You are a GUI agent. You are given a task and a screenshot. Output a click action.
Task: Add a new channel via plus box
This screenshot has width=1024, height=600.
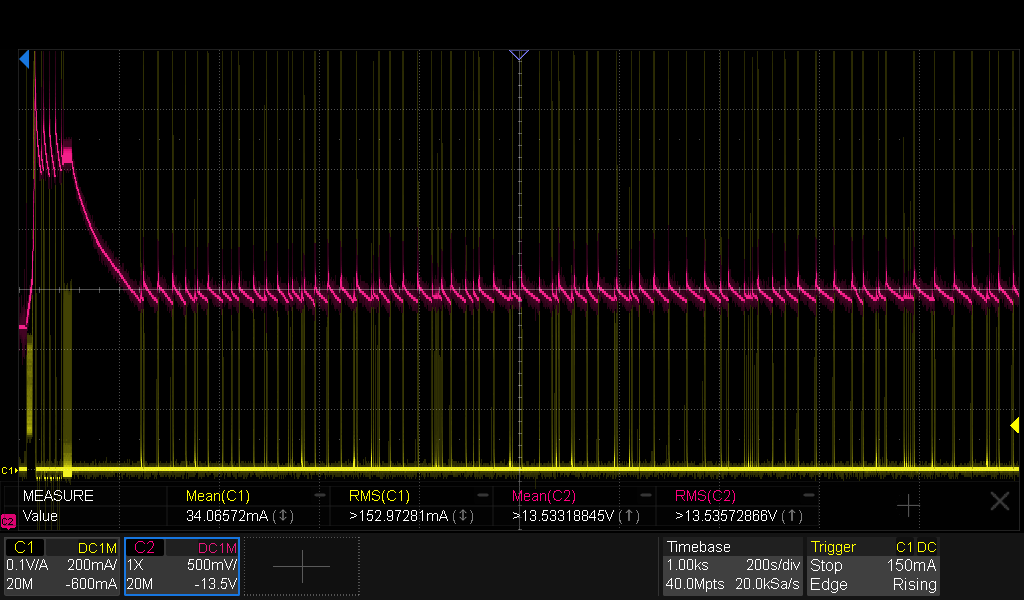pyautogui.click(x=302, y=566)
